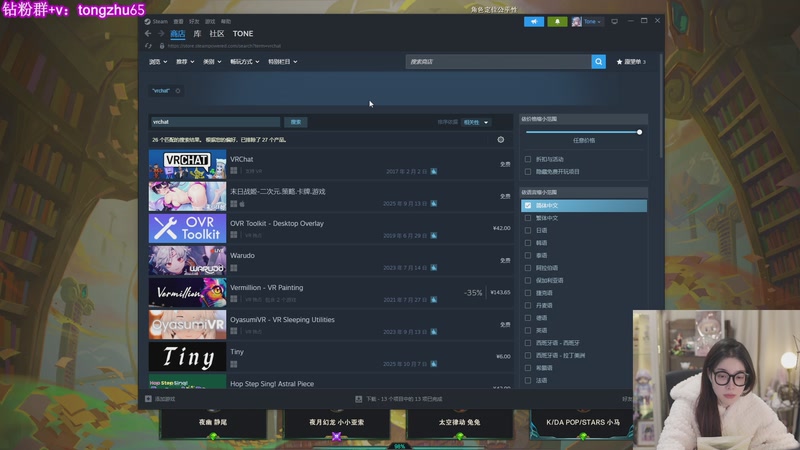Click the wishlist star icon near search
The height and width of the screenshot is (450, 800).
point(619,62)
